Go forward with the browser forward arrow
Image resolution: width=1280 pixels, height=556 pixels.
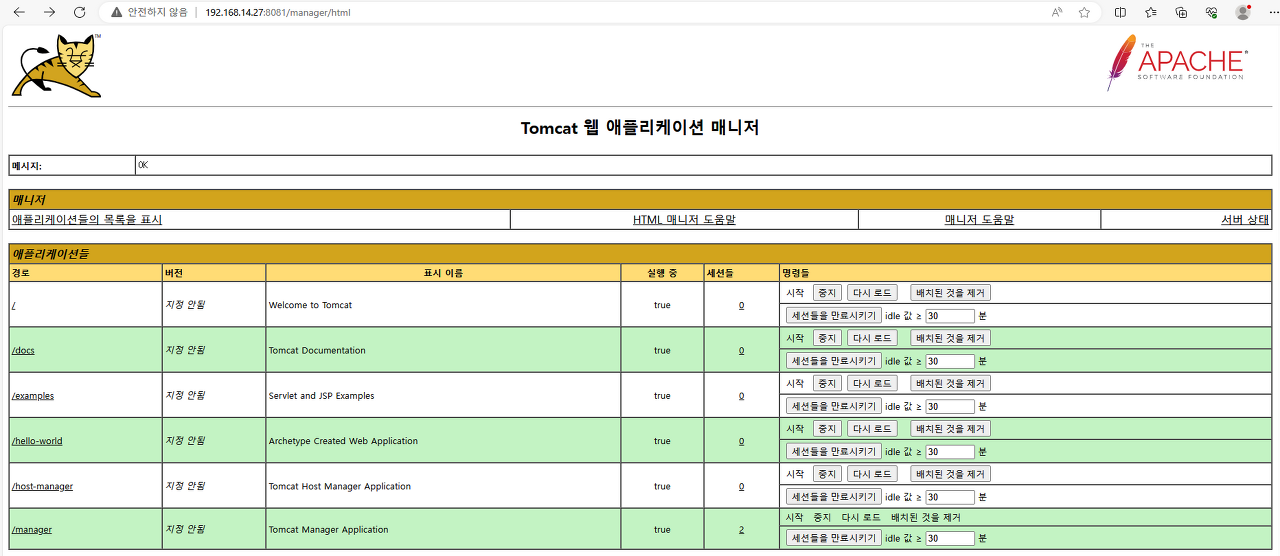coord(49,13)
